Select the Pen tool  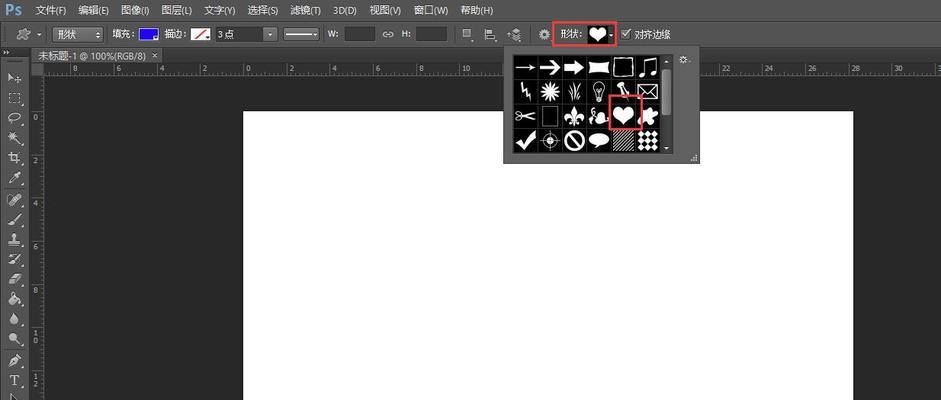tap(14, 362)
